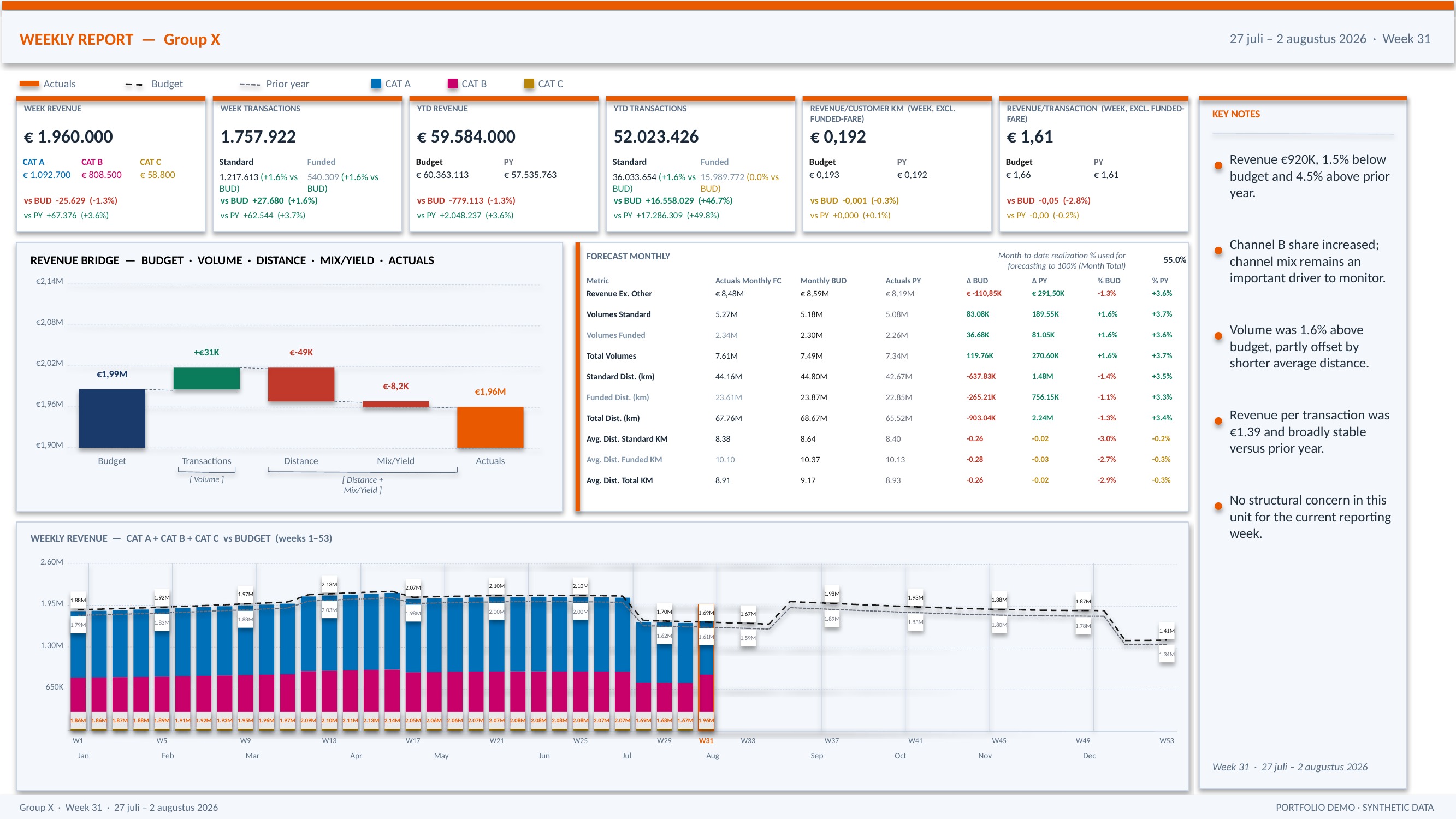Click vs BUD -25.629 (-1.3%) in Week Revenue

pos(70,200)
